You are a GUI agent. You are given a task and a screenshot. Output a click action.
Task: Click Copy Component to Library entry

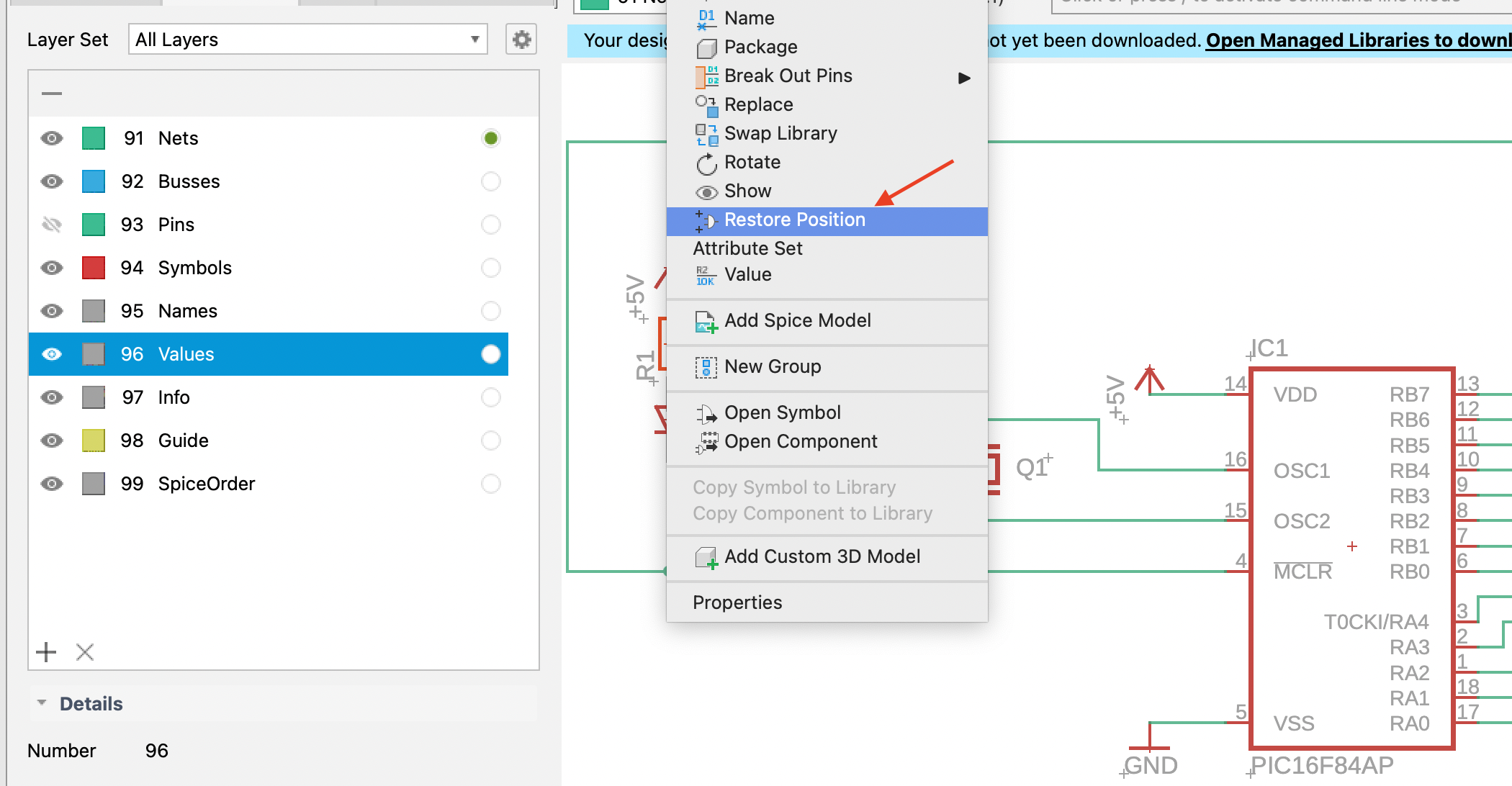[813, 514]
